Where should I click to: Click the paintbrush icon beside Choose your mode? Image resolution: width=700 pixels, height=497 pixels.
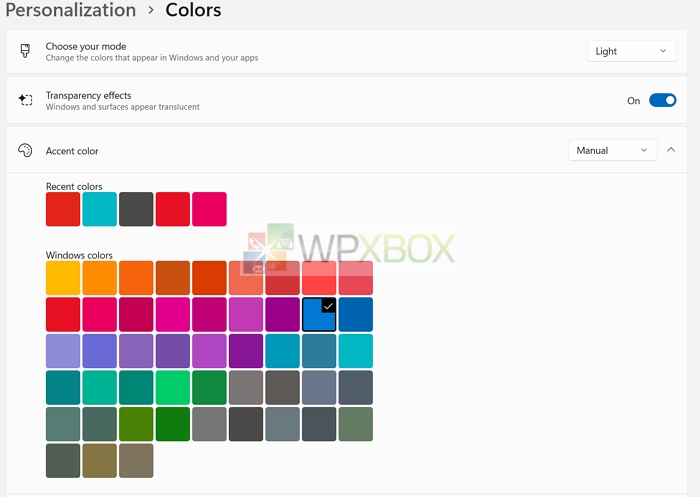(25, 51)
